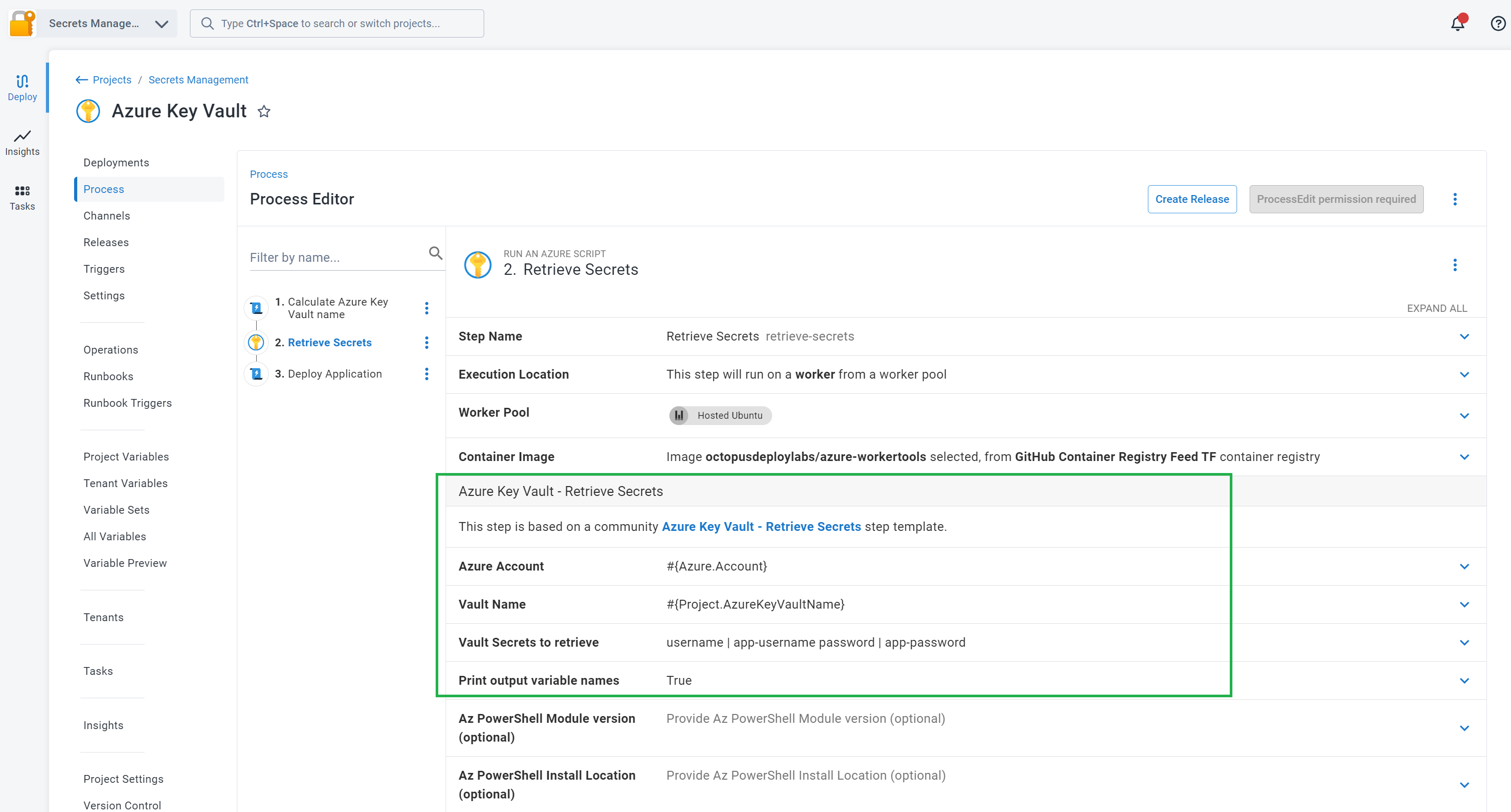Click the step 2 key icon in list
The image size is (1511, 812).
(256, 343)
